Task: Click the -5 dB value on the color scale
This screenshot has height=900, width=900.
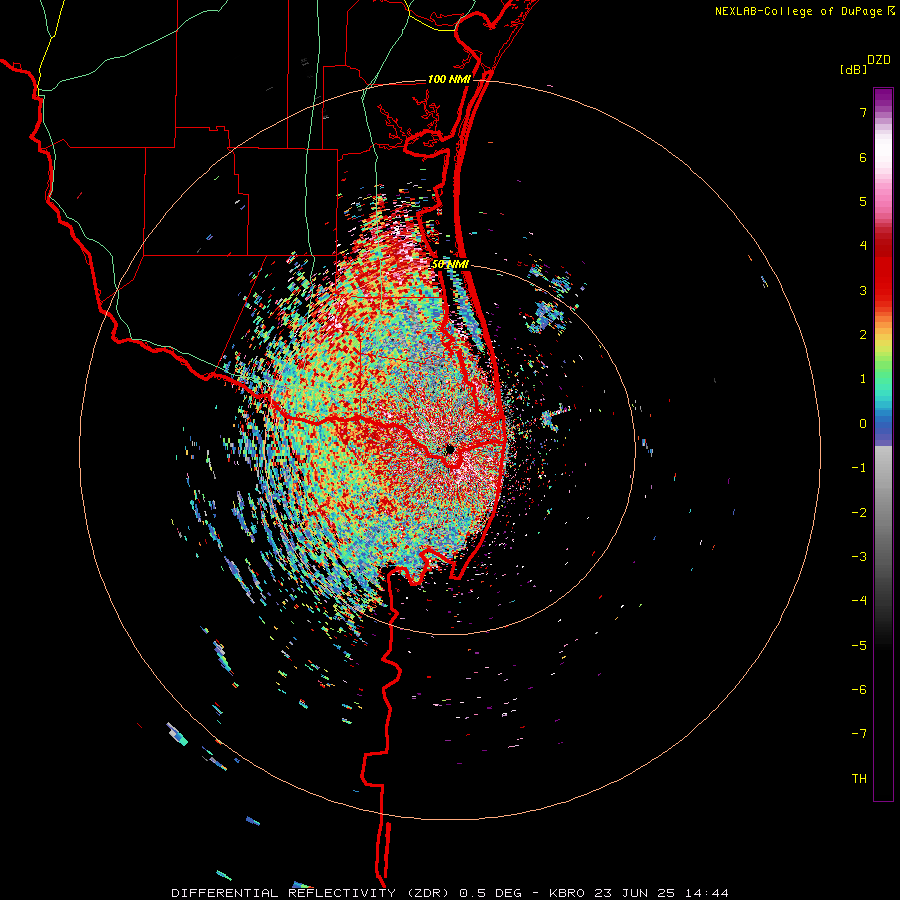Action: (859, 646)
